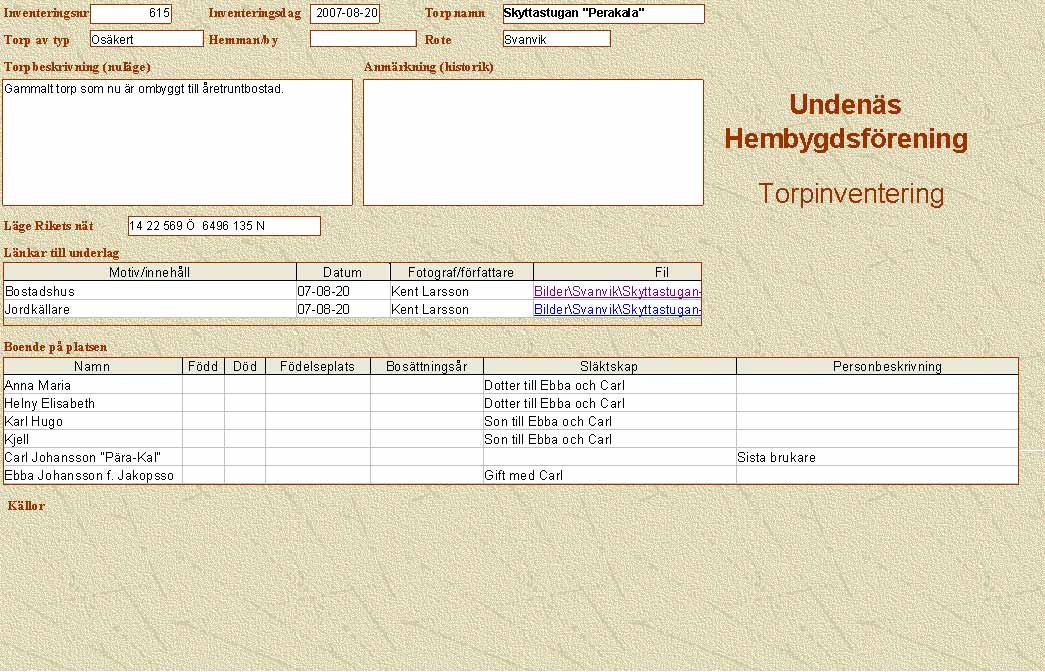1045x672 pixels.
Task: Click the Carl Johansson "Pära-Kal" name cell
Action: coord(92,458)
